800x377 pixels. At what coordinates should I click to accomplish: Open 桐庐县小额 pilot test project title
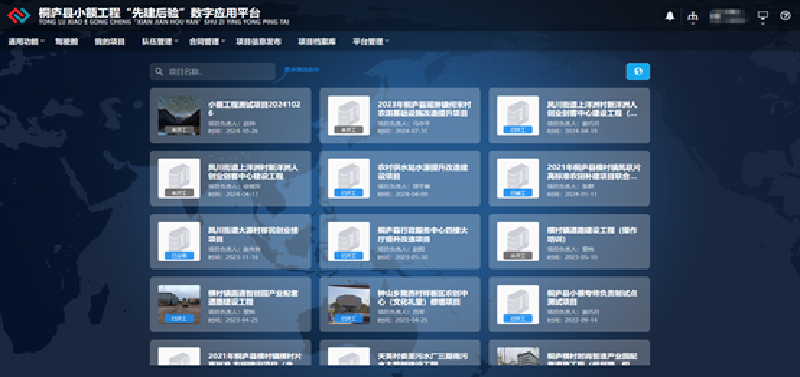tap(593, 298)
